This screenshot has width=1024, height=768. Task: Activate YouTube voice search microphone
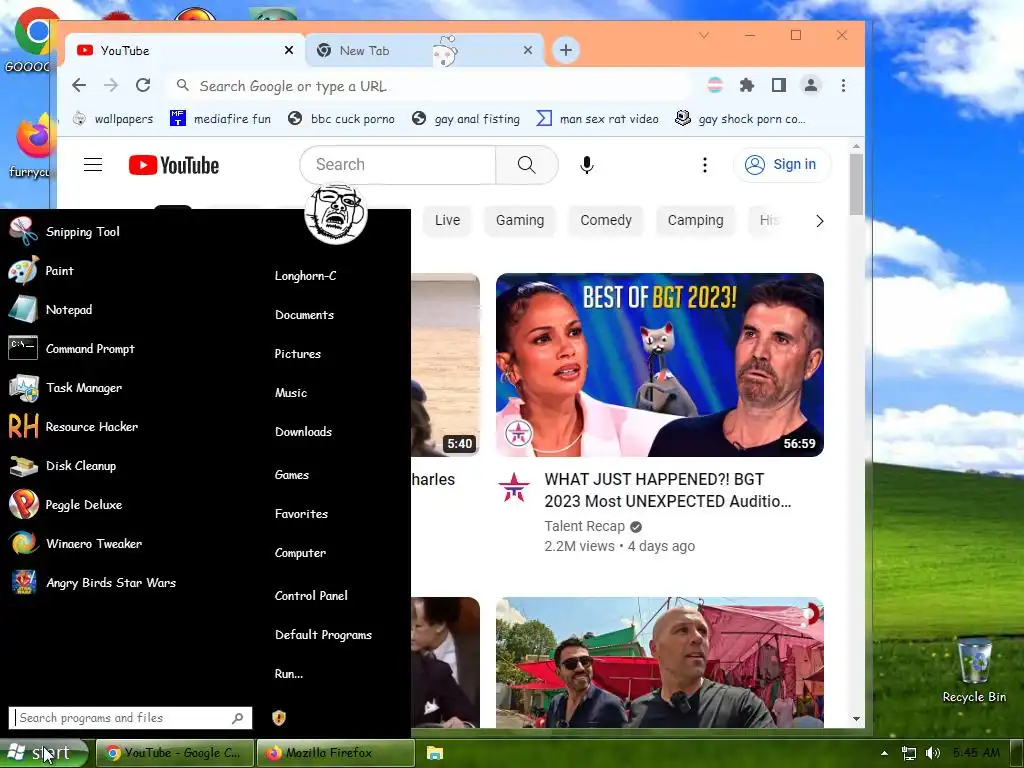tap(586, 165)
